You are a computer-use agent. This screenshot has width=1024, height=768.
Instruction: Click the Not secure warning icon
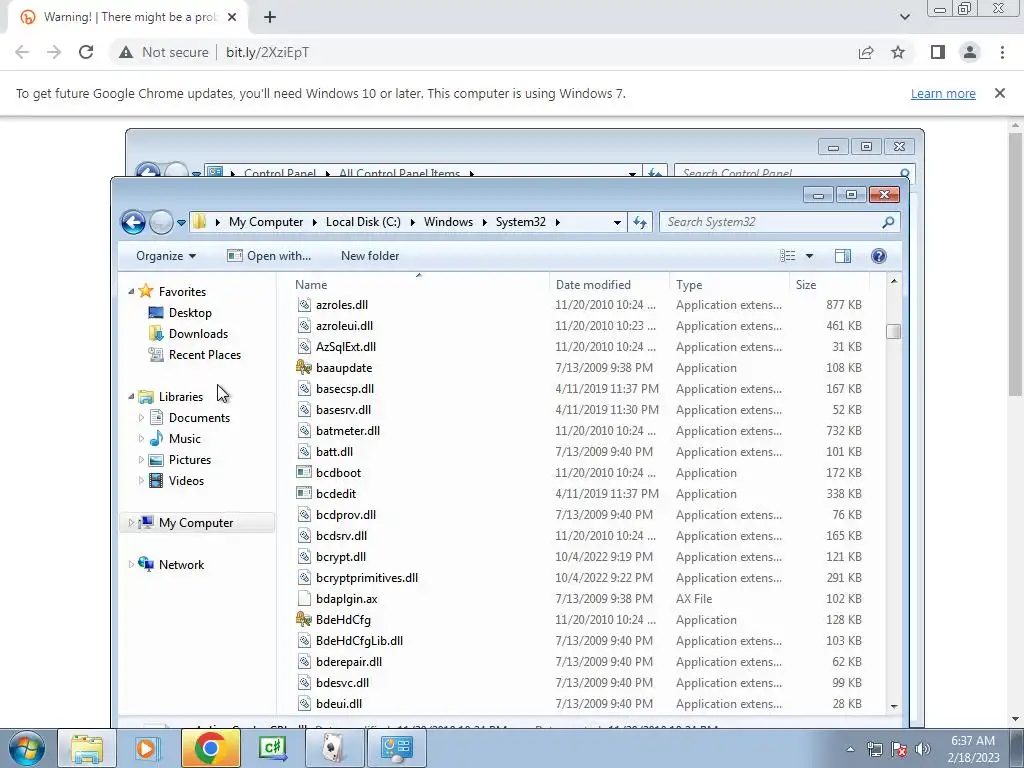[x=126, y=52]
